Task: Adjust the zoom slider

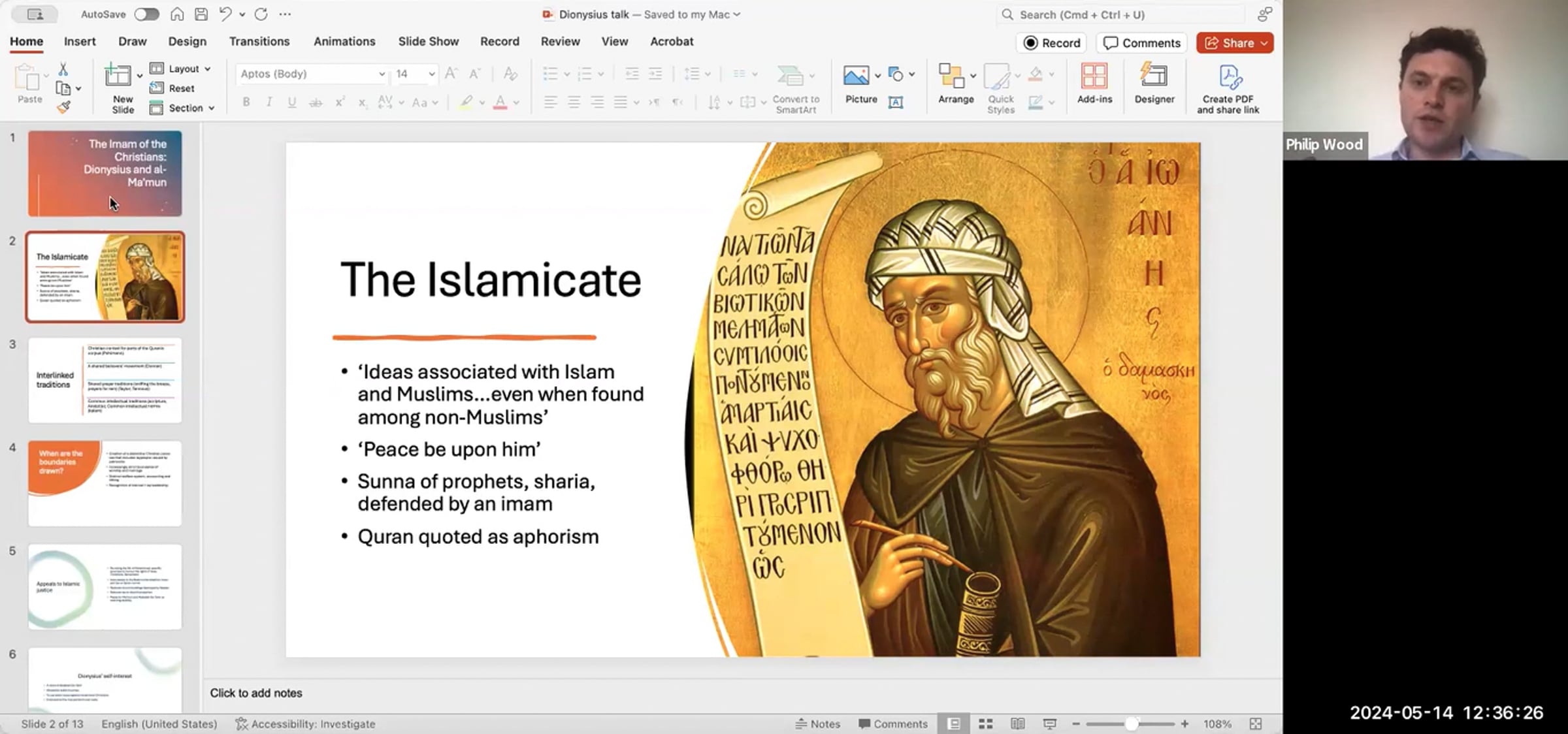Action: click(x=1131, y=724)
